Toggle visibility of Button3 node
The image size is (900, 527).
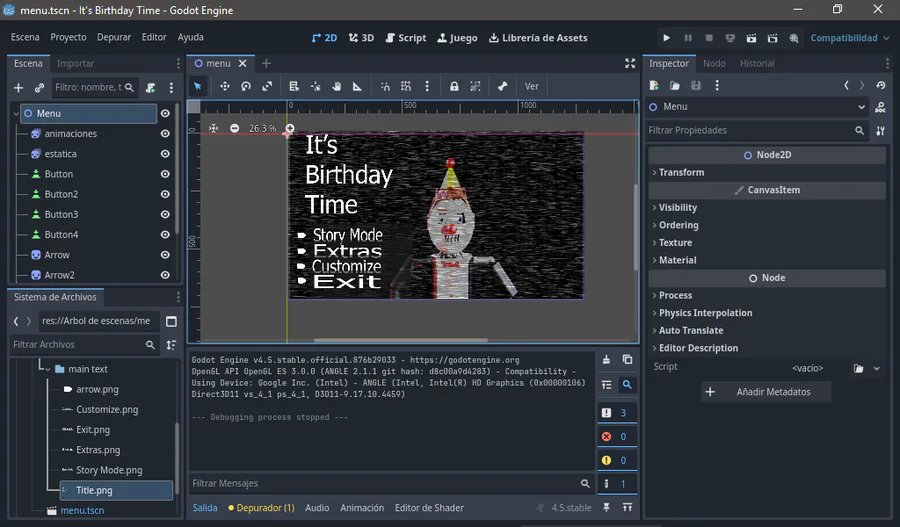(x=165, y=214)
